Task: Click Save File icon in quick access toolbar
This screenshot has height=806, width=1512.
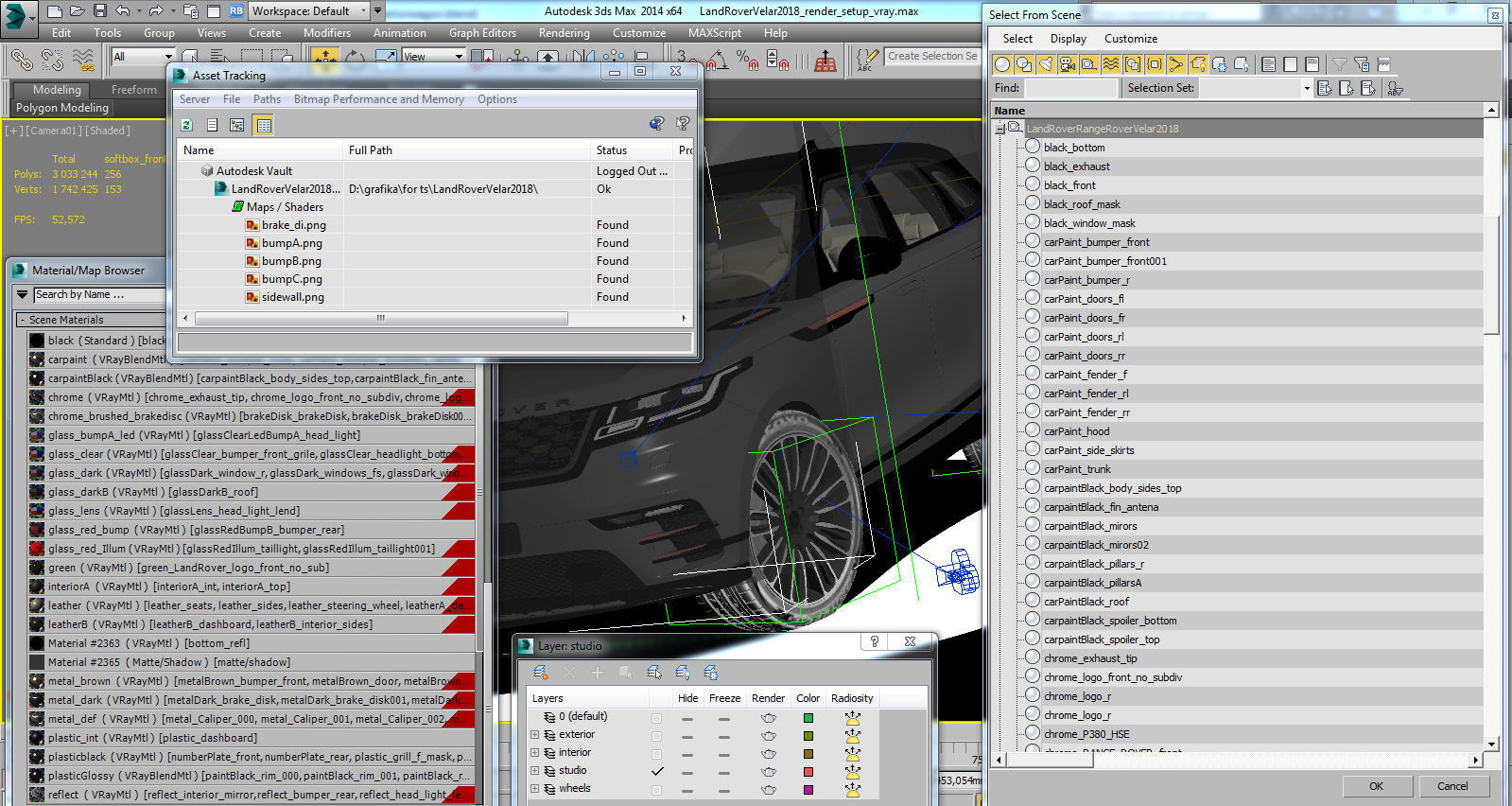Action: click(99, 11)
